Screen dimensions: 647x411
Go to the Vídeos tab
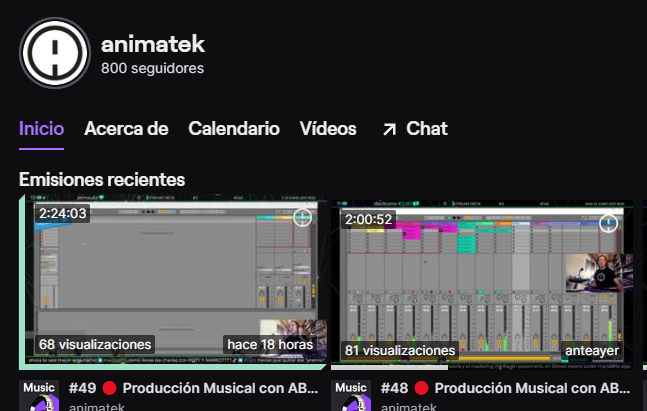(328, 129)
